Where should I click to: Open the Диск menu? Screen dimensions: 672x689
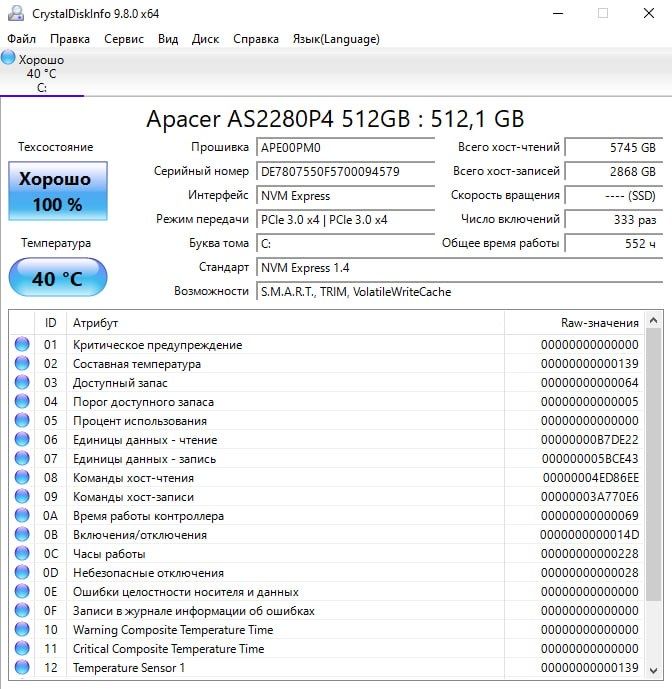[x=205, y=39]
